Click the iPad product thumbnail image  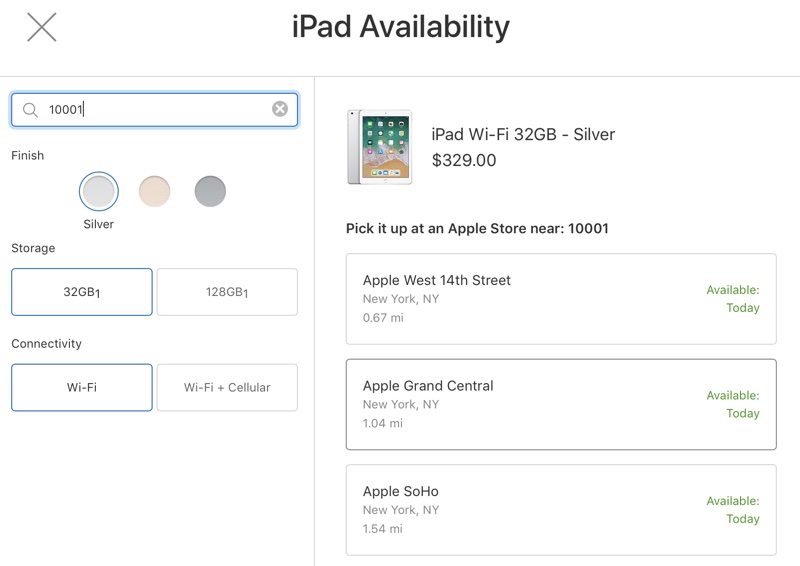click(x=379, y=147)
